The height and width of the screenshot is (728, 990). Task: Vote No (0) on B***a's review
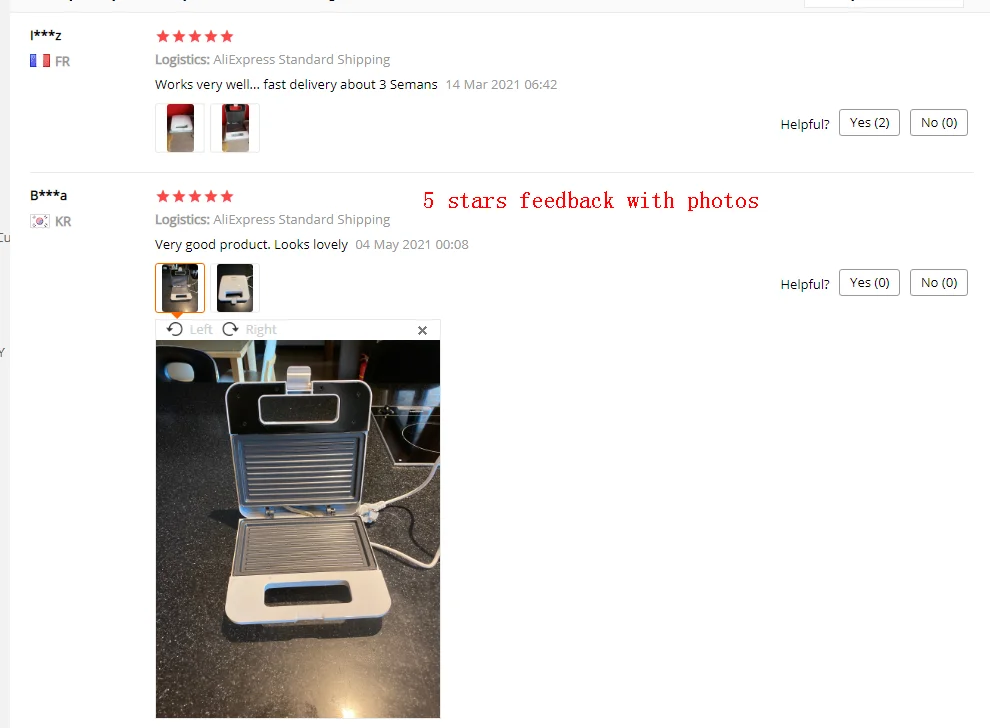[x=939, y=282]
